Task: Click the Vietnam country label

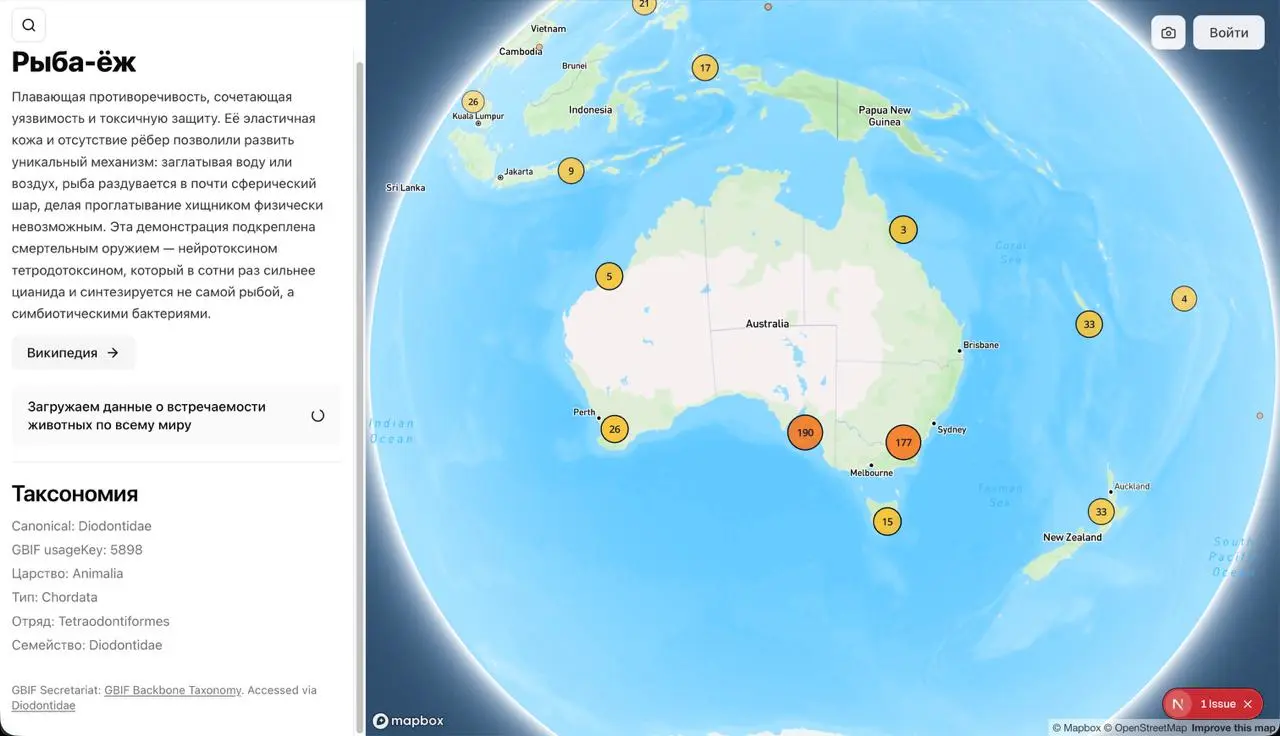Action: pos(548,29)
